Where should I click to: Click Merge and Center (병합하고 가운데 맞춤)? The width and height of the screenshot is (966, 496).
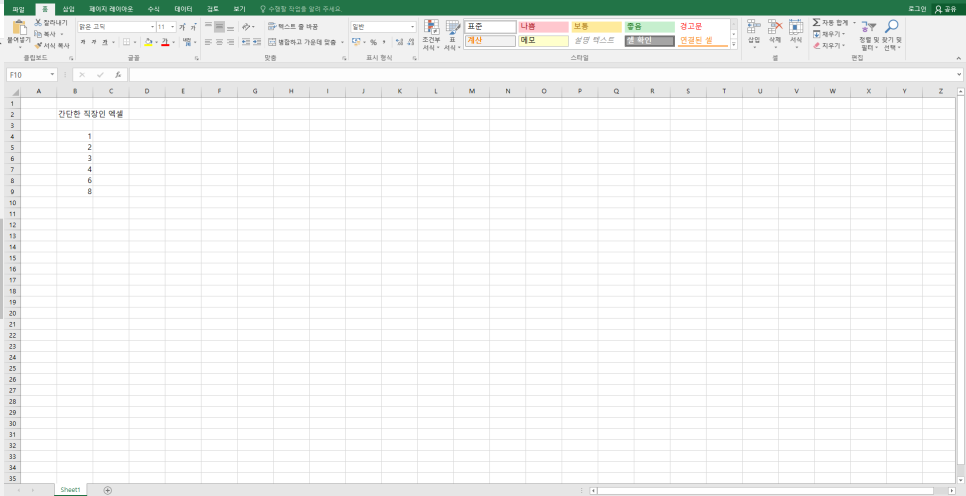pyautogui.click(x=302, y=42)
